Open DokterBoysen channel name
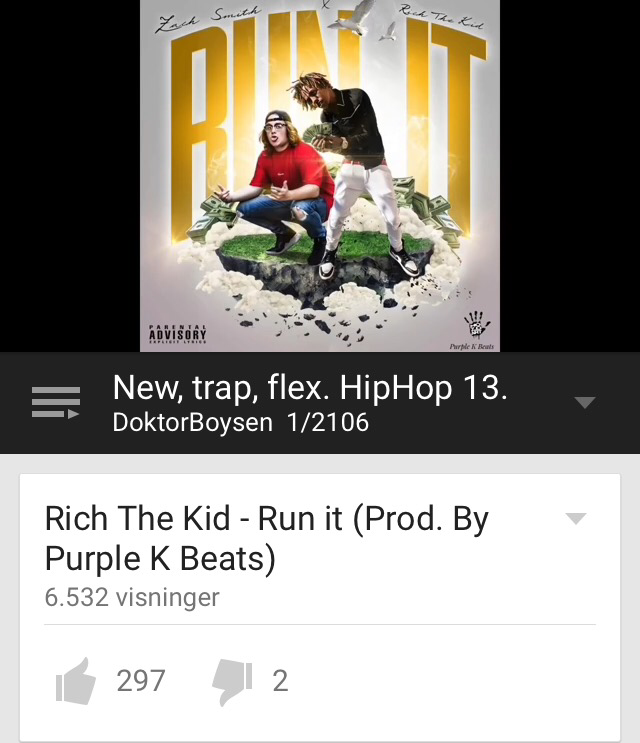 pos(192,422)
